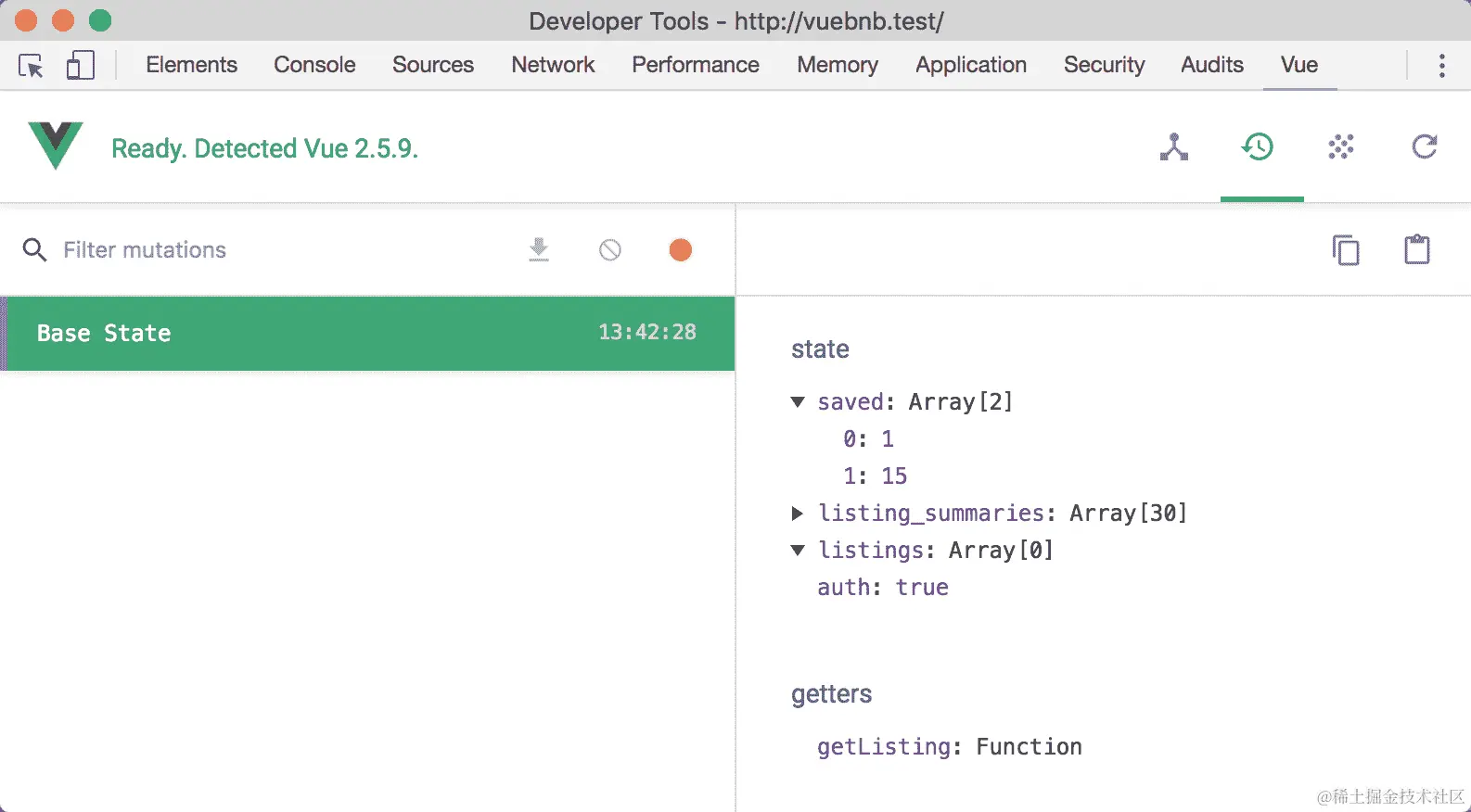Click the Vue logo icon
Screen dimensions: 1471x812
[x=56, y=146]
